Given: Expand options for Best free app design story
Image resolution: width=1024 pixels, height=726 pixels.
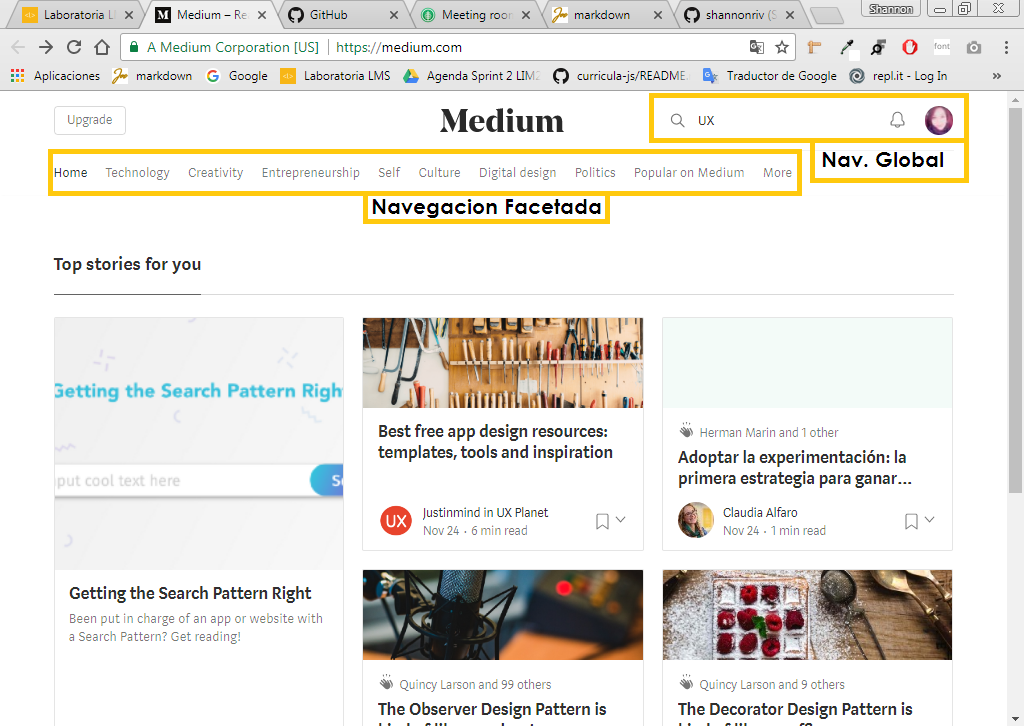Looking at the screenshot, I should (x=620, y=520).
